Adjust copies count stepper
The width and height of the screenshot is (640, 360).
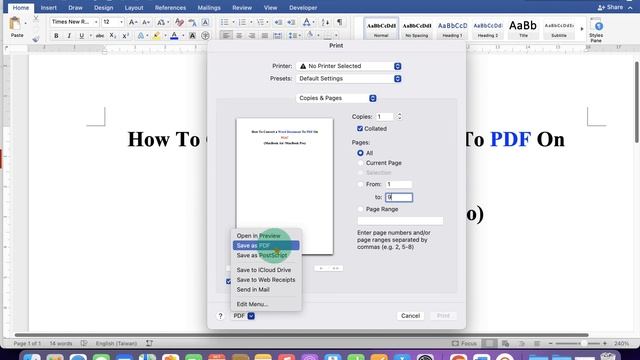pos(399,117)
